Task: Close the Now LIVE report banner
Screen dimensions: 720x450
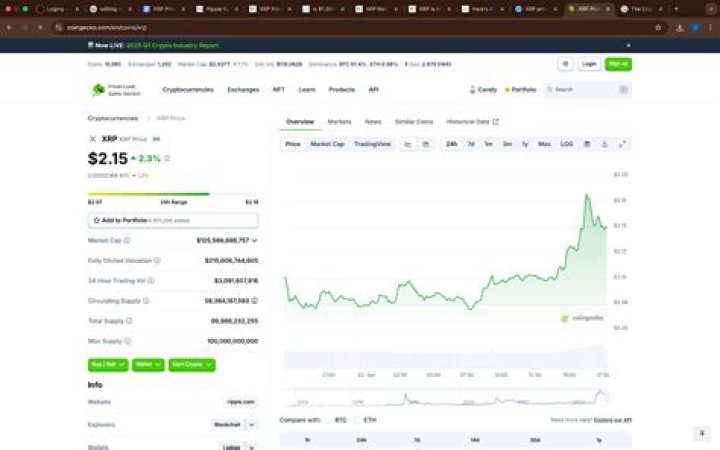Action: pos(628,45)
